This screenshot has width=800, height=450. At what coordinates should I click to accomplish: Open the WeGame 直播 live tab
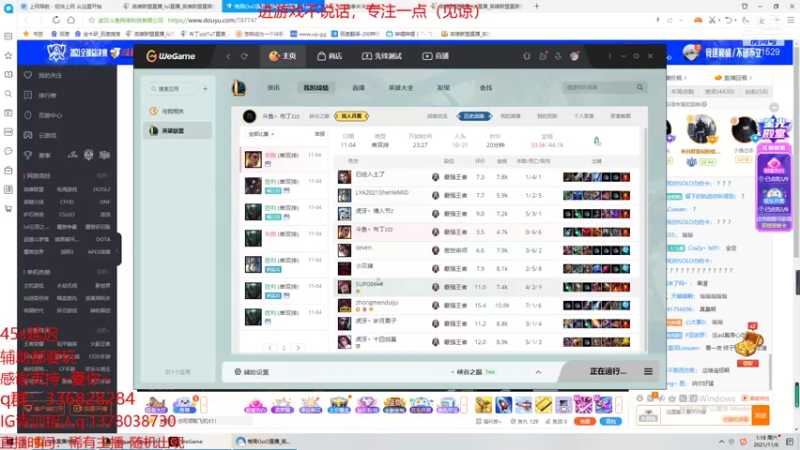[436, 56]
